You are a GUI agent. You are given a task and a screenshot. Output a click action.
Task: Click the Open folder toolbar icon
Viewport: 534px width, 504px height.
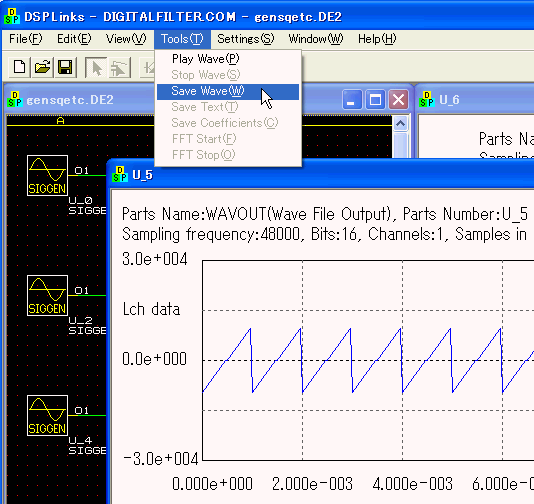(x=42, y=67)
